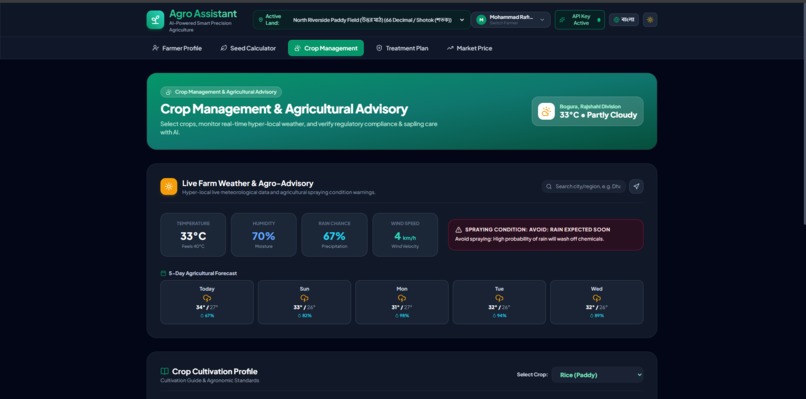Click the Rain Chance 67% card
The image size is (806, 399).
(334, 235)
